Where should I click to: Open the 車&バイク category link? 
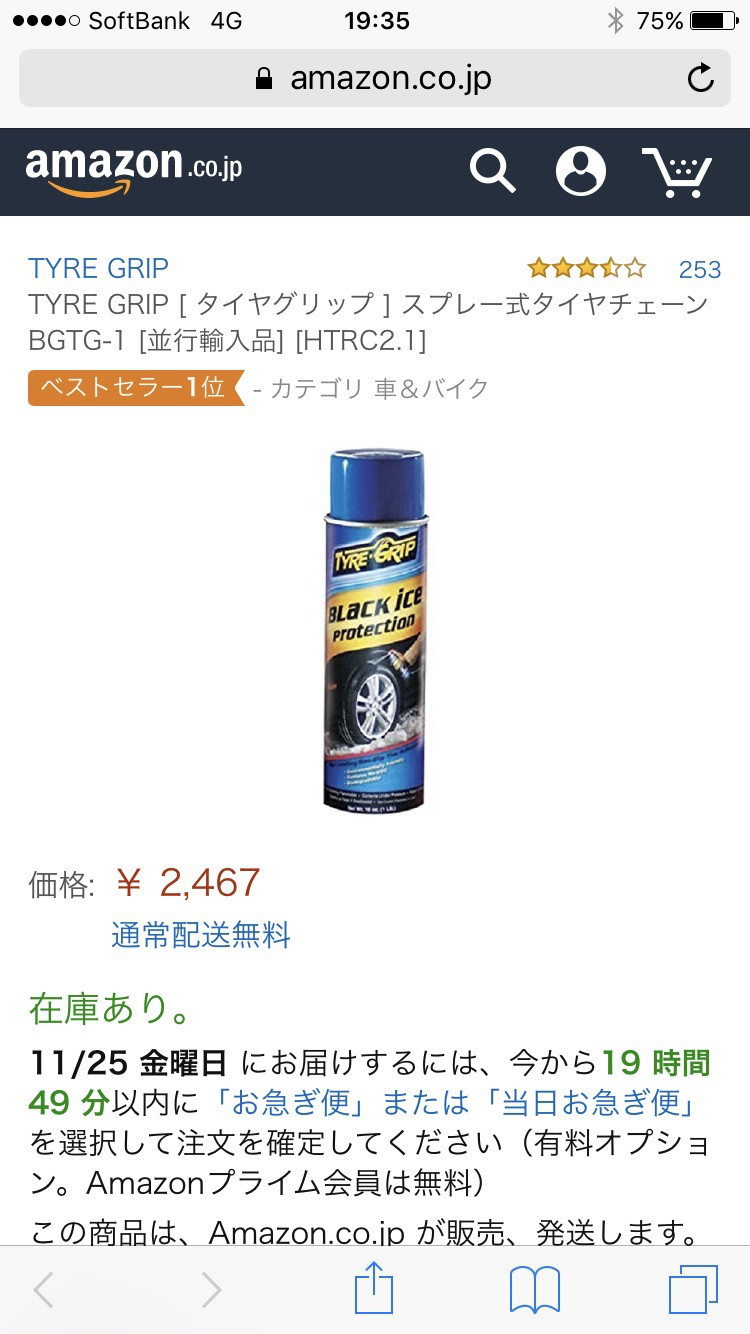click(431, 389)
